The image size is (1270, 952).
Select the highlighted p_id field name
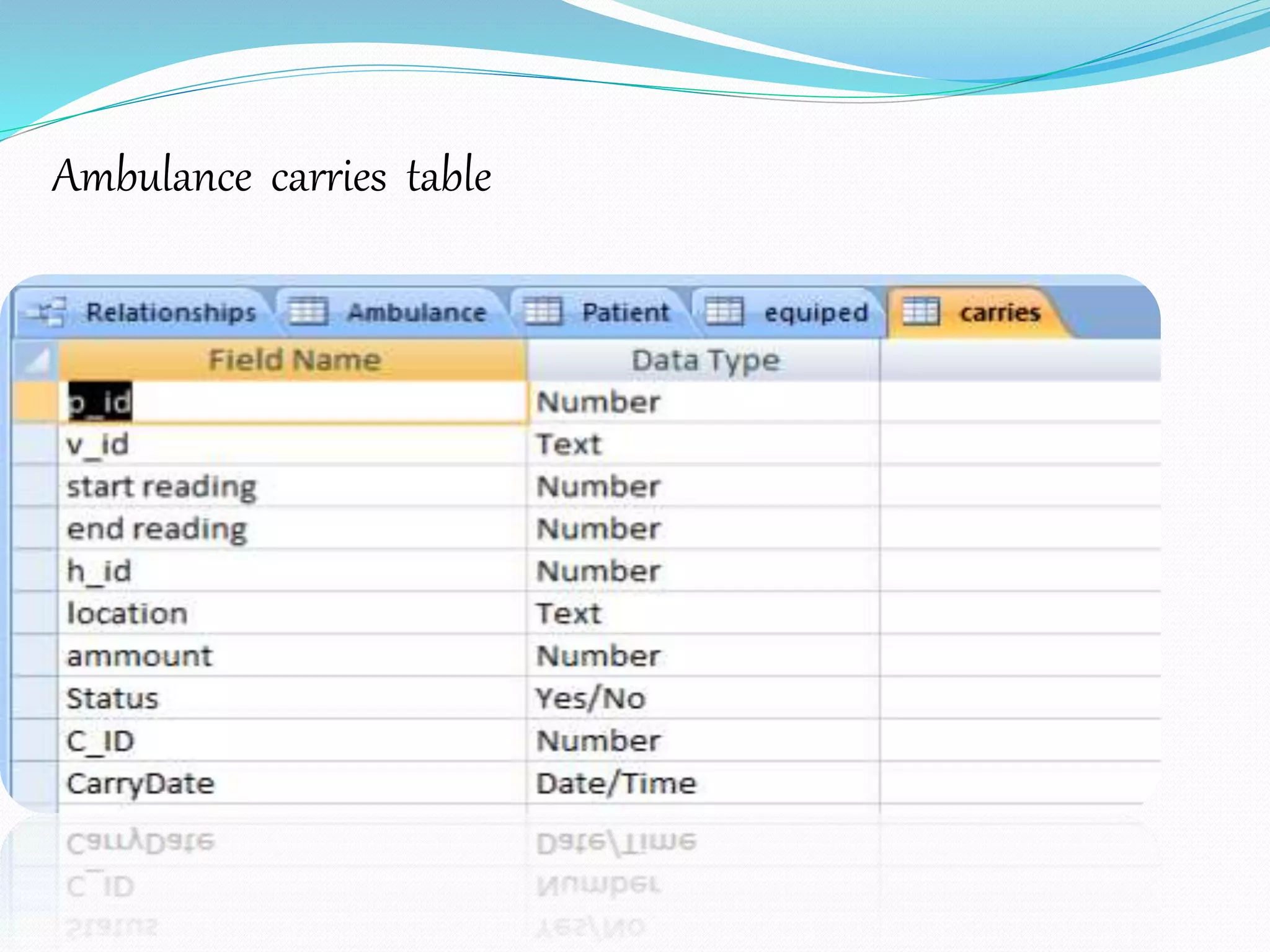(100, 402)
